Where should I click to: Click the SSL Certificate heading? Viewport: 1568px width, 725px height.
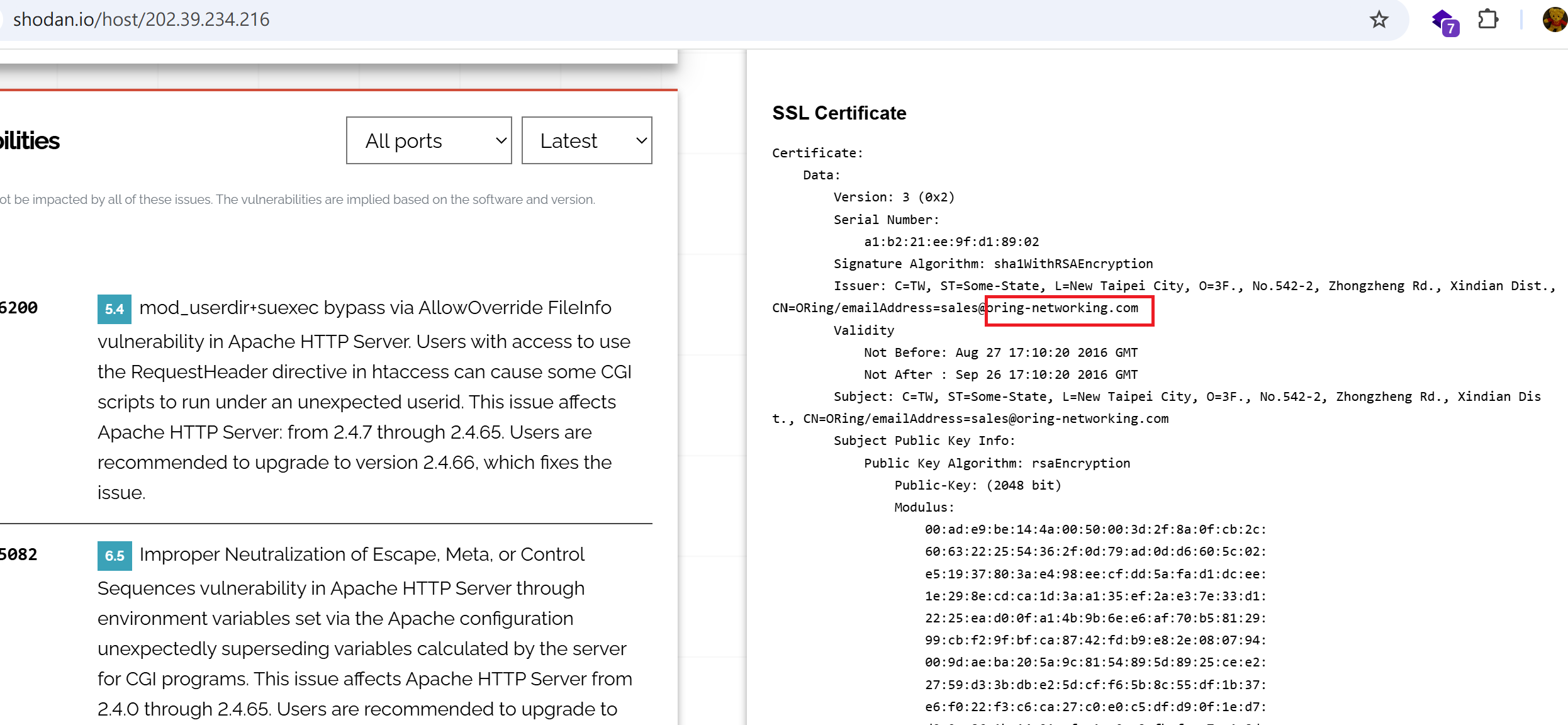(x=839, y=113)
